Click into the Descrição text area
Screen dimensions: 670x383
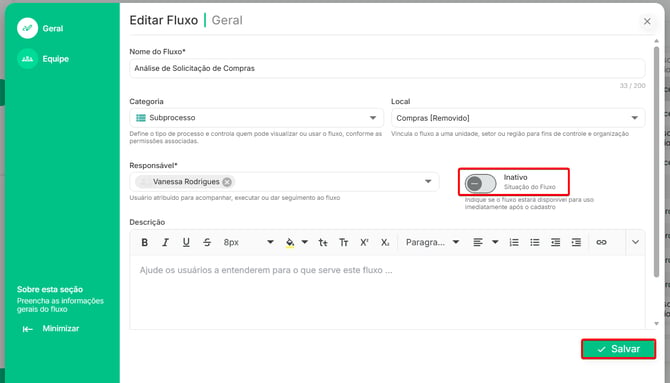387,292
